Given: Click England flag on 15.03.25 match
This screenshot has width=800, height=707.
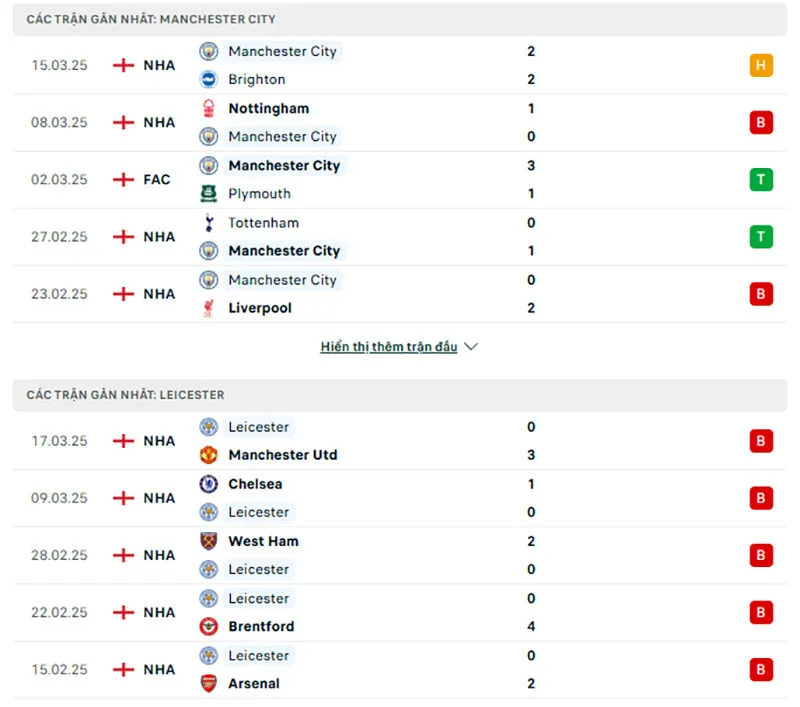Looking at the screenshot, I should (123, 66).
